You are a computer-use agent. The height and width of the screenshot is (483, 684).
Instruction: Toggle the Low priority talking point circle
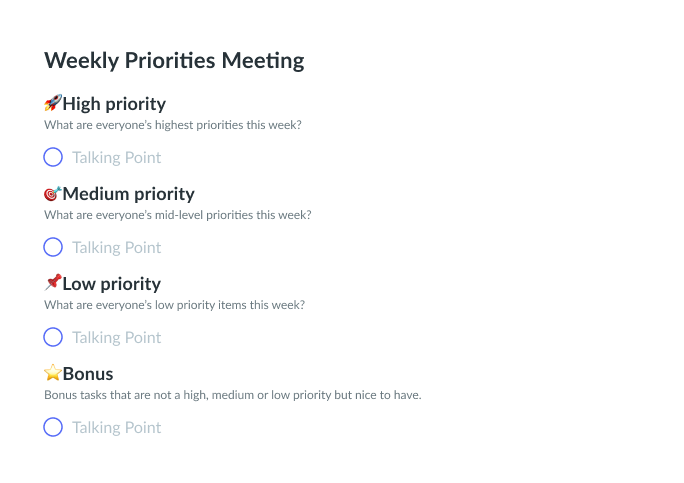53,337
